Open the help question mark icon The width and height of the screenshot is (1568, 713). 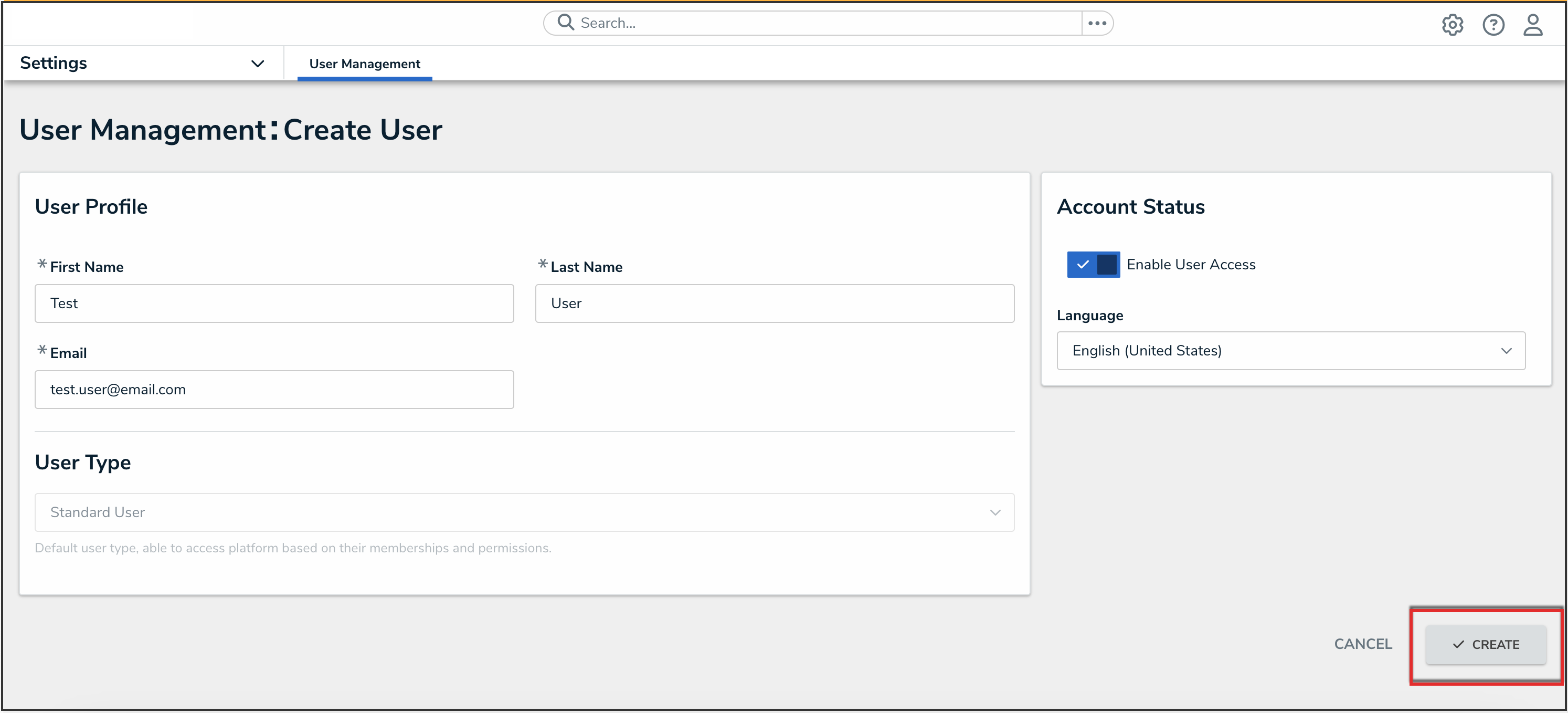point(1492,25)
